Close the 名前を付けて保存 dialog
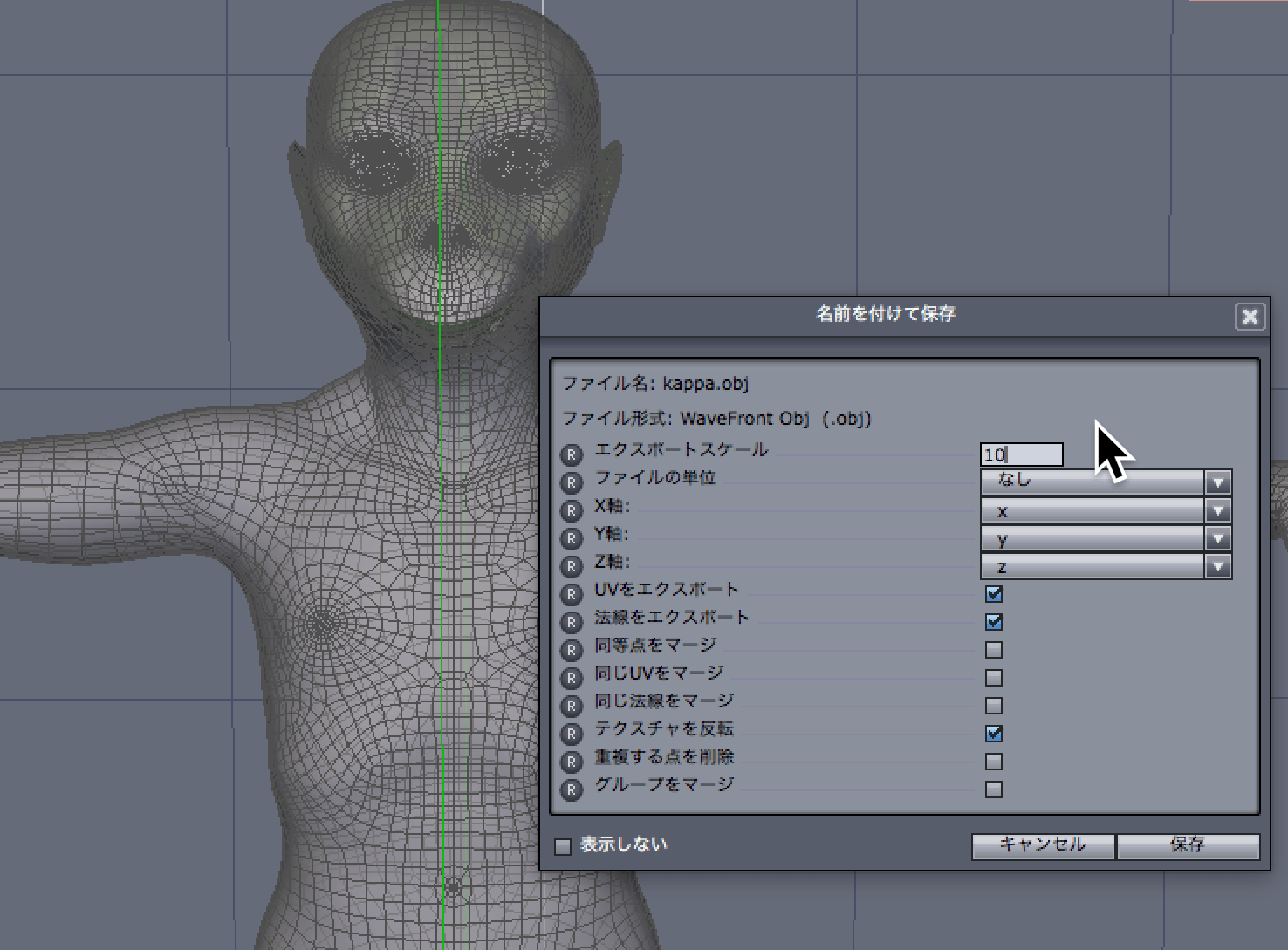The height and width of the screenshot is (950, 1288). point(1250,317)
